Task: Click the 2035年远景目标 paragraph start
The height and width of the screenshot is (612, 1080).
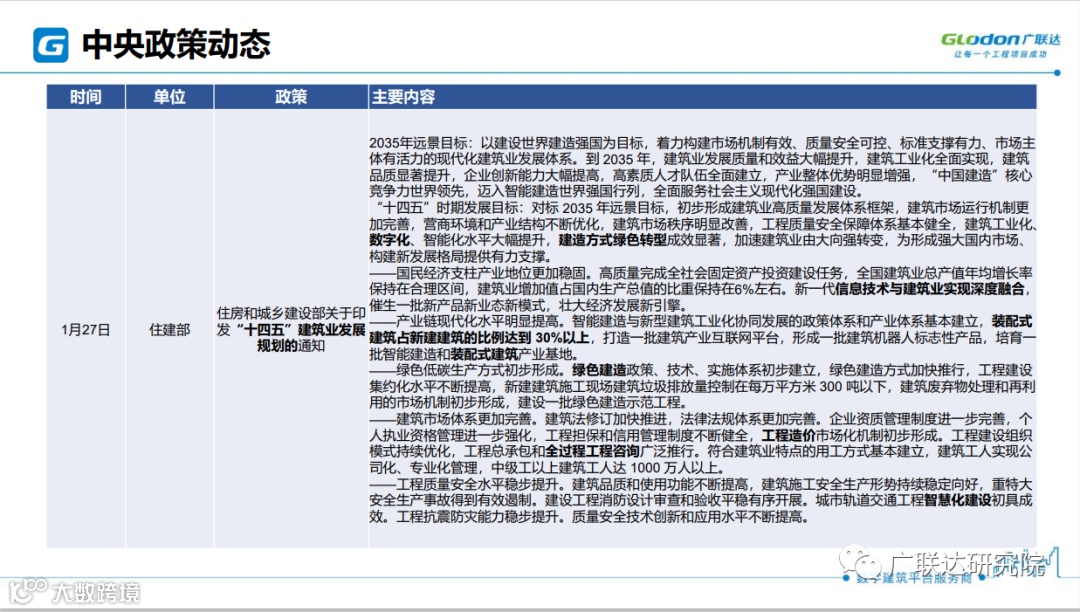Action: (420, 143)
